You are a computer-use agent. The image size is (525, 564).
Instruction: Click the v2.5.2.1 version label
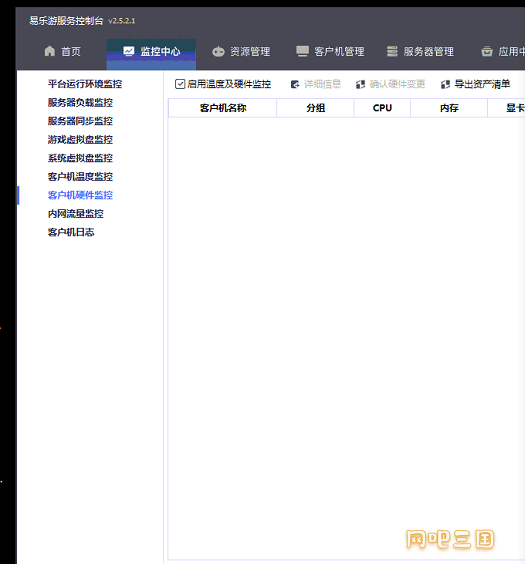(x=122, y=21)
